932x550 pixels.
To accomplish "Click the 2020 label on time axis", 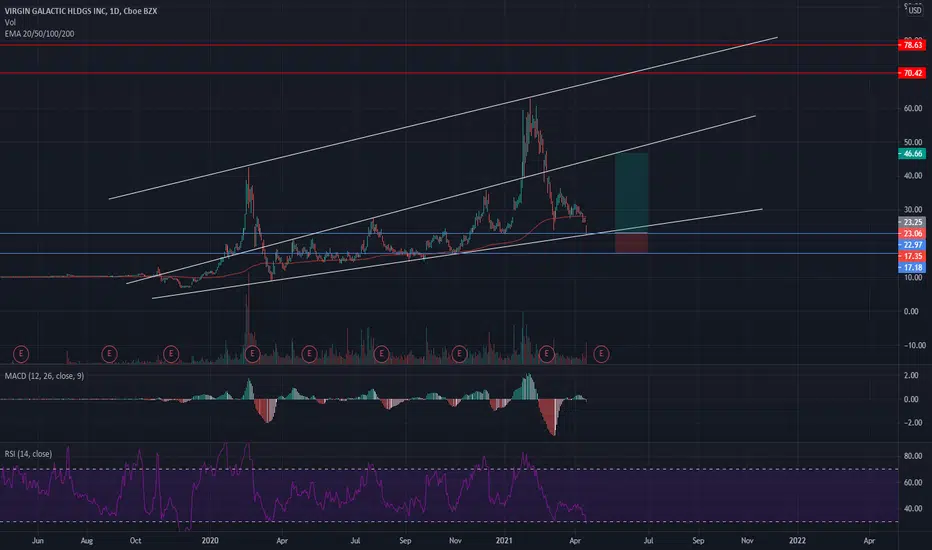I will (x=210, y=540).
